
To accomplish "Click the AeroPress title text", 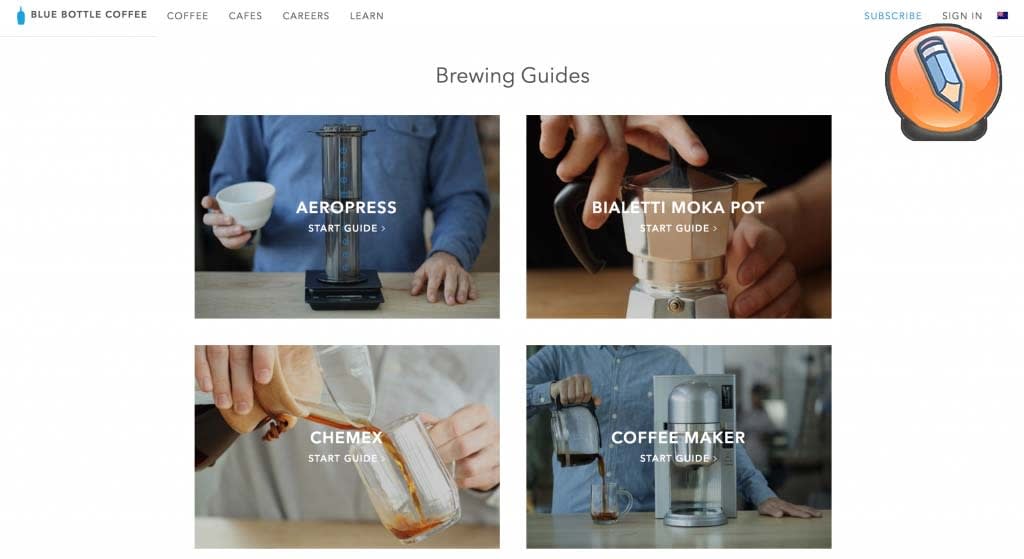I will 346,208.
